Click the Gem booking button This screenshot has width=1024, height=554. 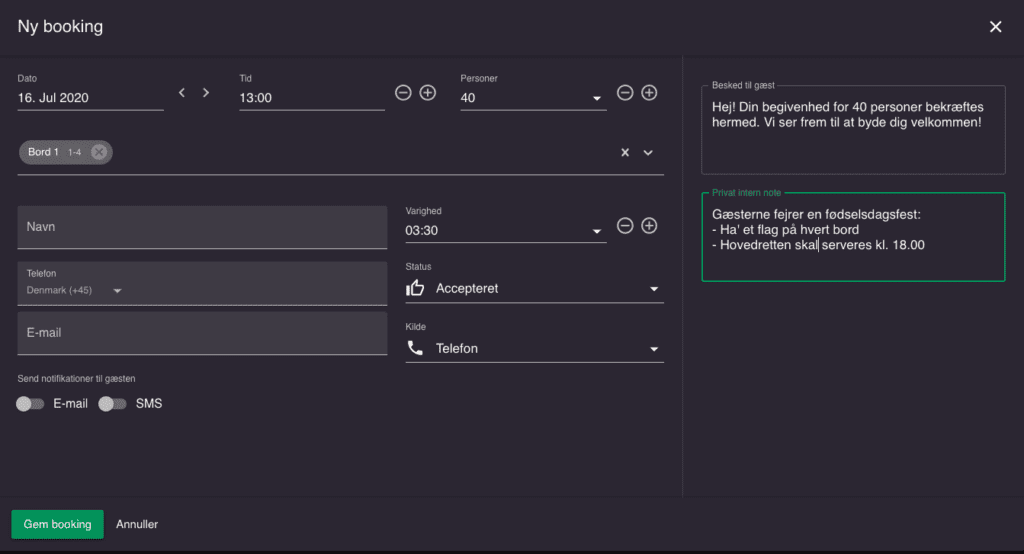point(57,524)
